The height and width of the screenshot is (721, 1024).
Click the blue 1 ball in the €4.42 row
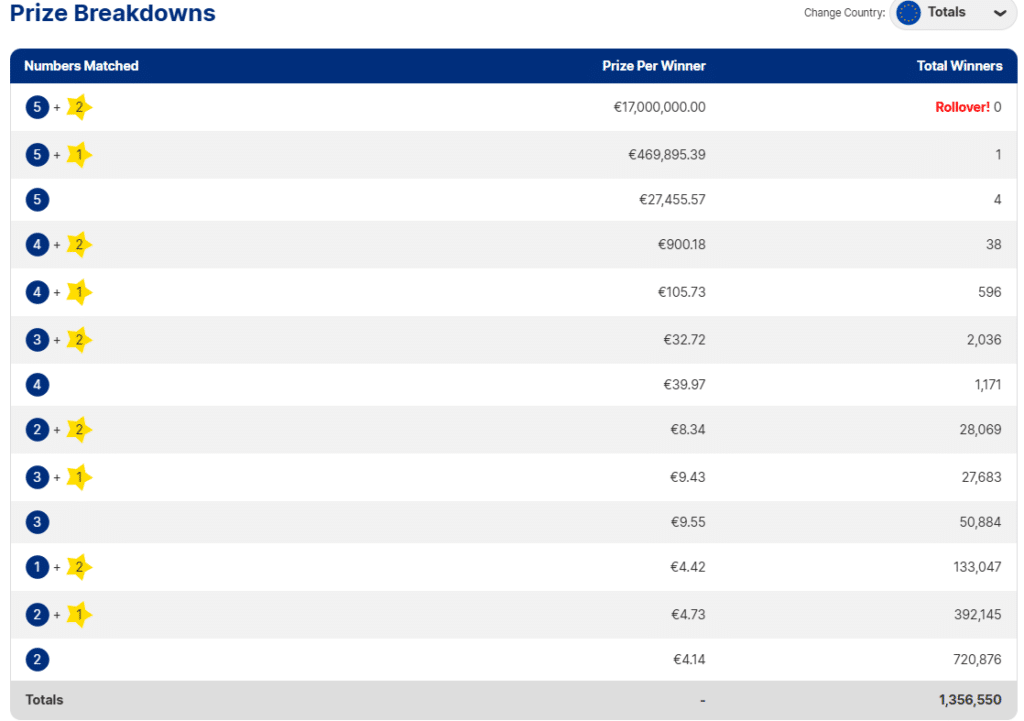(x=37, y=568)
